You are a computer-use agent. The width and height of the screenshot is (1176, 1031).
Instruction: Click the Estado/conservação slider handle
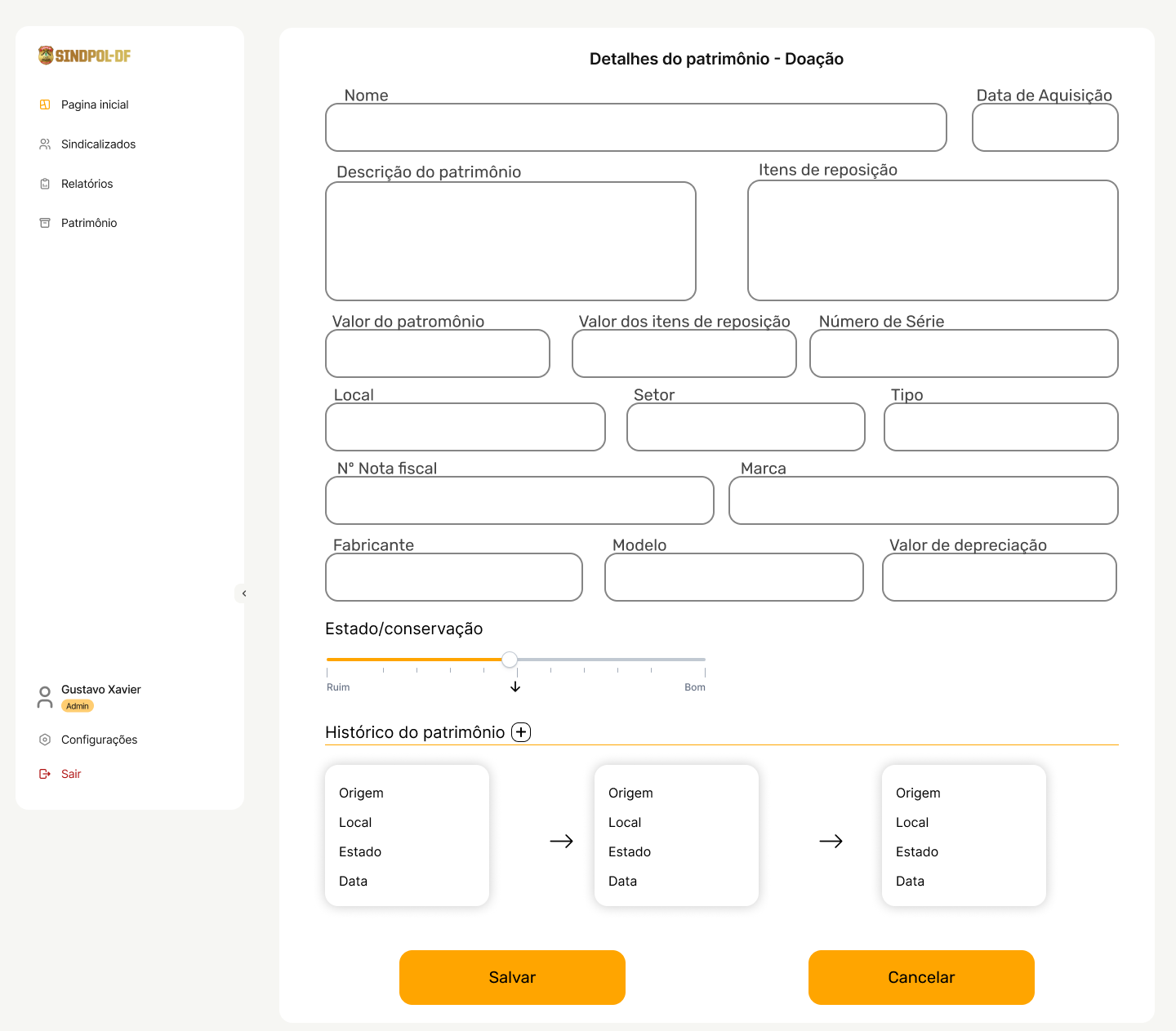[x=510, y=660]
